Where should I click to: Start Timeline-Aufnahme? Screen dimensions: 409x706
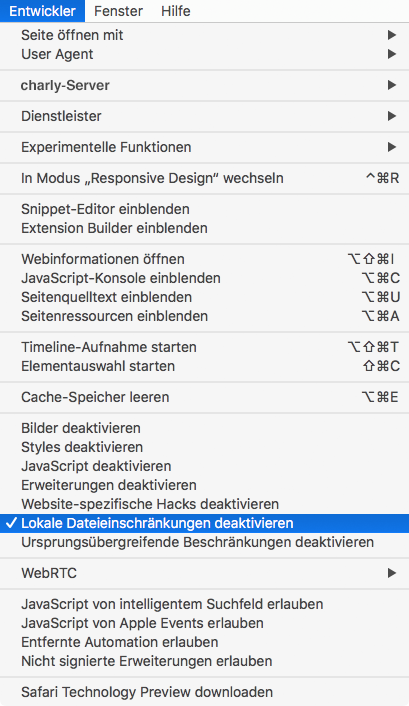click(204, 347)
